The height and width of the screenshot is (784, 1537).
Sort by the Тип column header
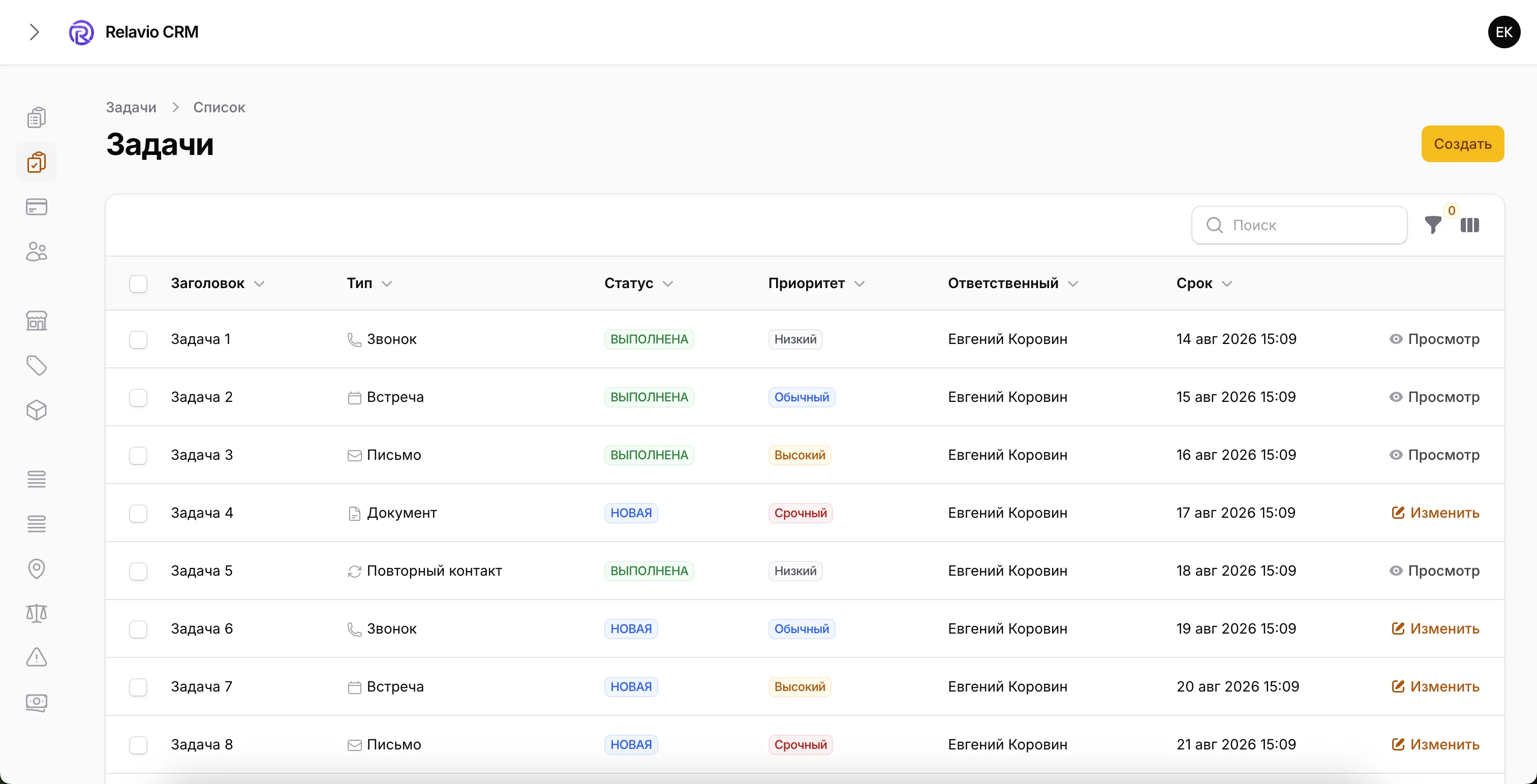[370, 284]
